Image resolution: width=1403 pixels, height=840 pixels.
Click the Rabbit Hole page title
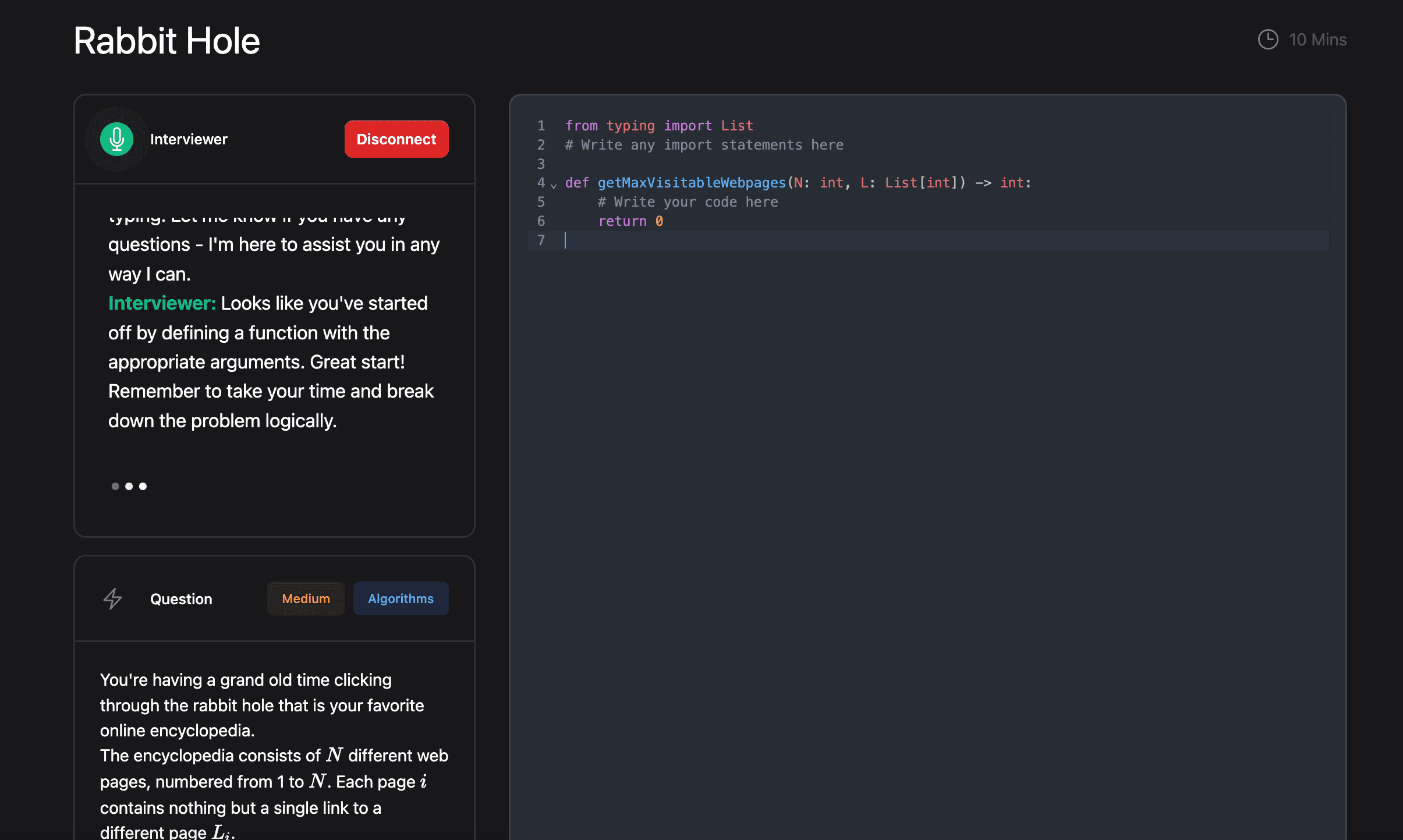tap(166, 41)
